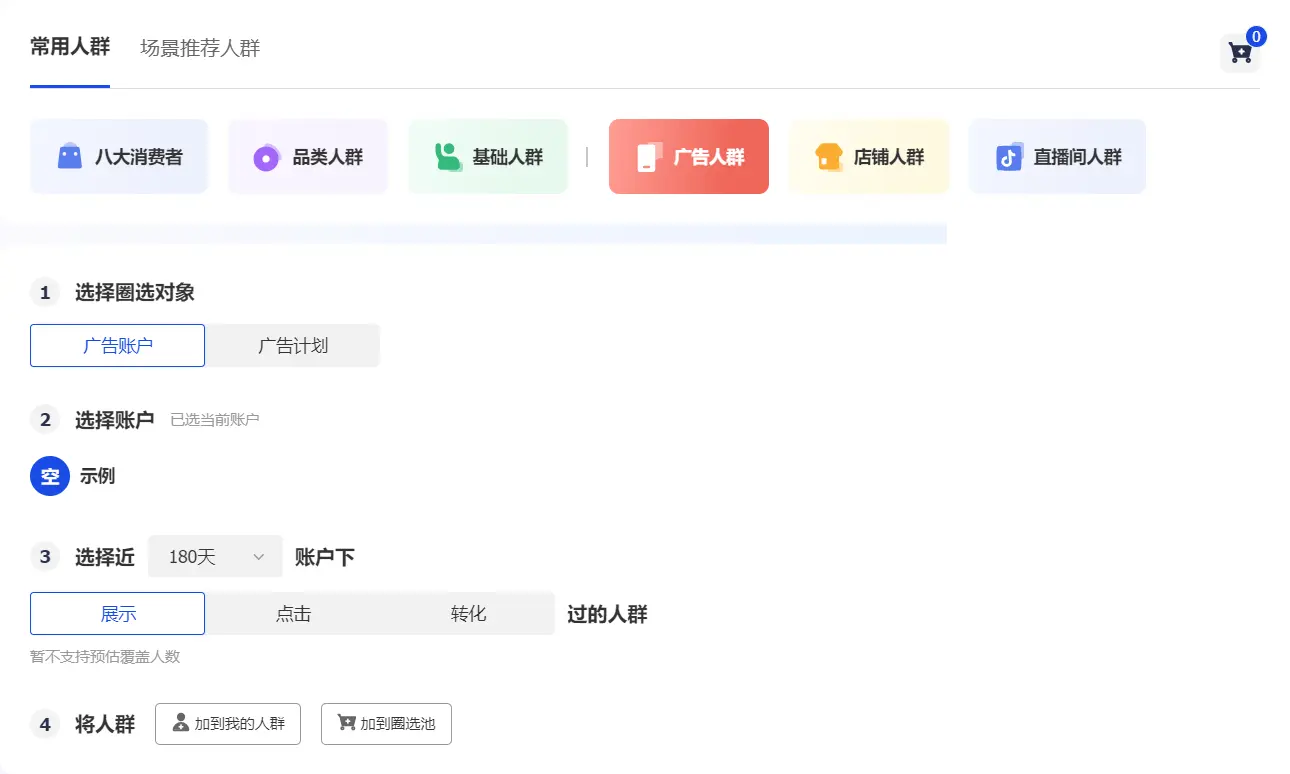Select 广告账户 as targeting object
The image size is (1290, 774).
[118, 346]
